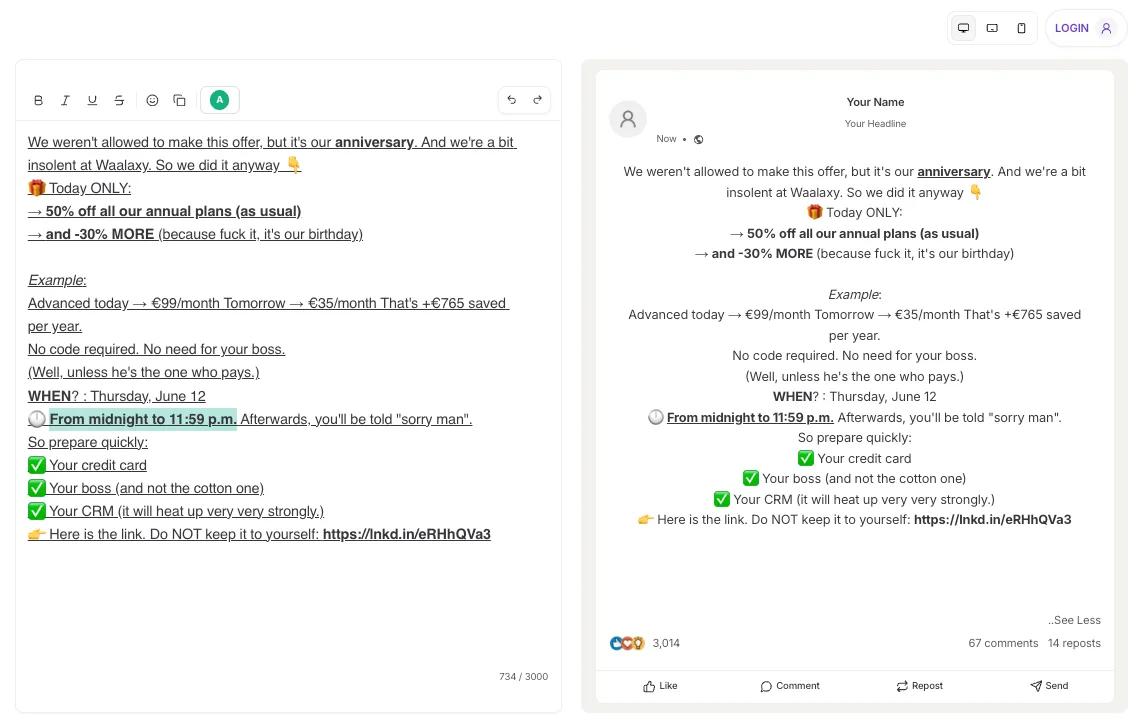1140x722 pixels.
Task: Click Your Headline in the preview
Action: (x=875, y=124)
